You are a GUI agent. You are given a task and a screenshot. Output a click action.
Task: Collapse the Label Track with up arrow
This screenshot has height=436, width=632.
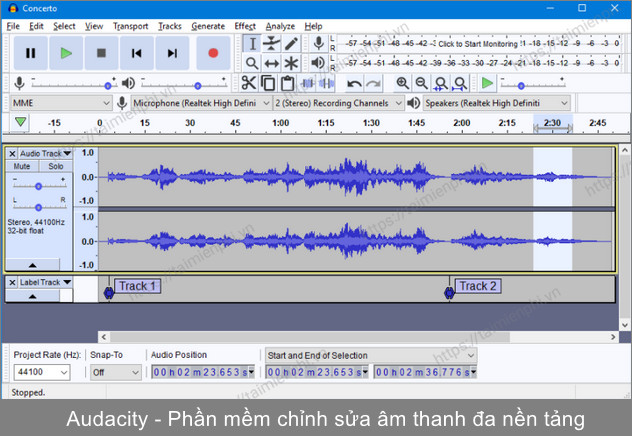point(33,296)
